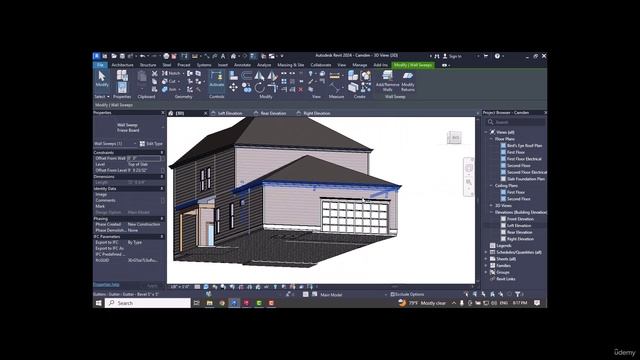
Task: Click the red Delete X icon
Action: 301,89
